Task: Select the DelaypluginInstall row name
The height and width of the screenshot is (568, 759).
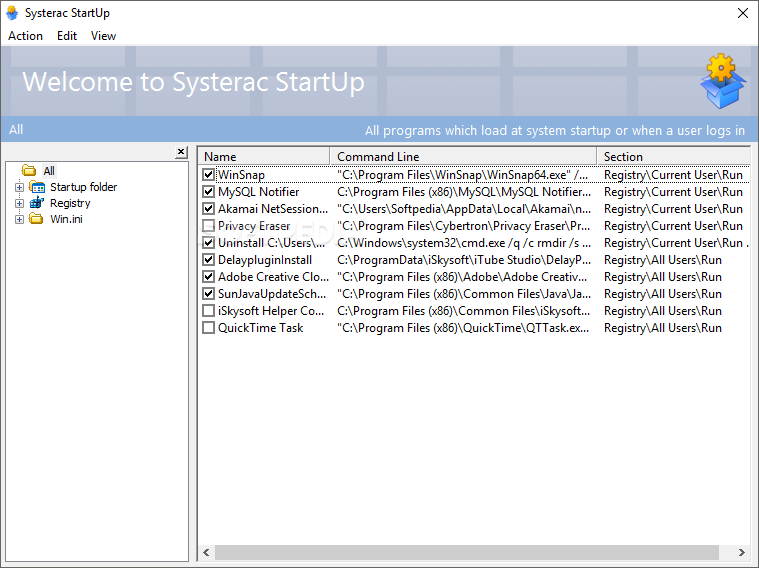Action: [265, 260]
